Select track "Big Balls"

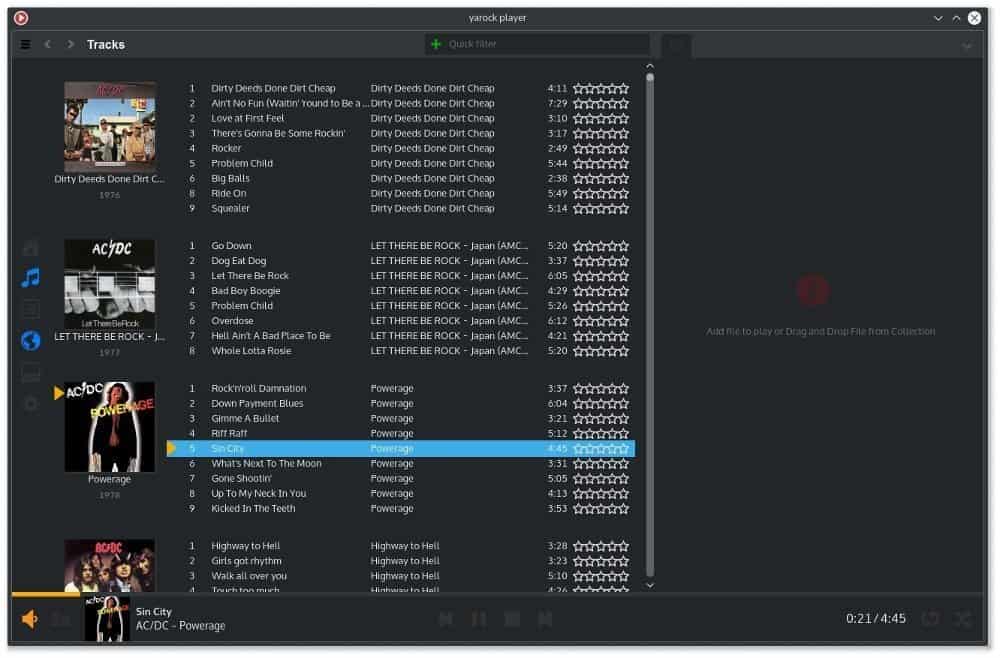coord(230,179)
